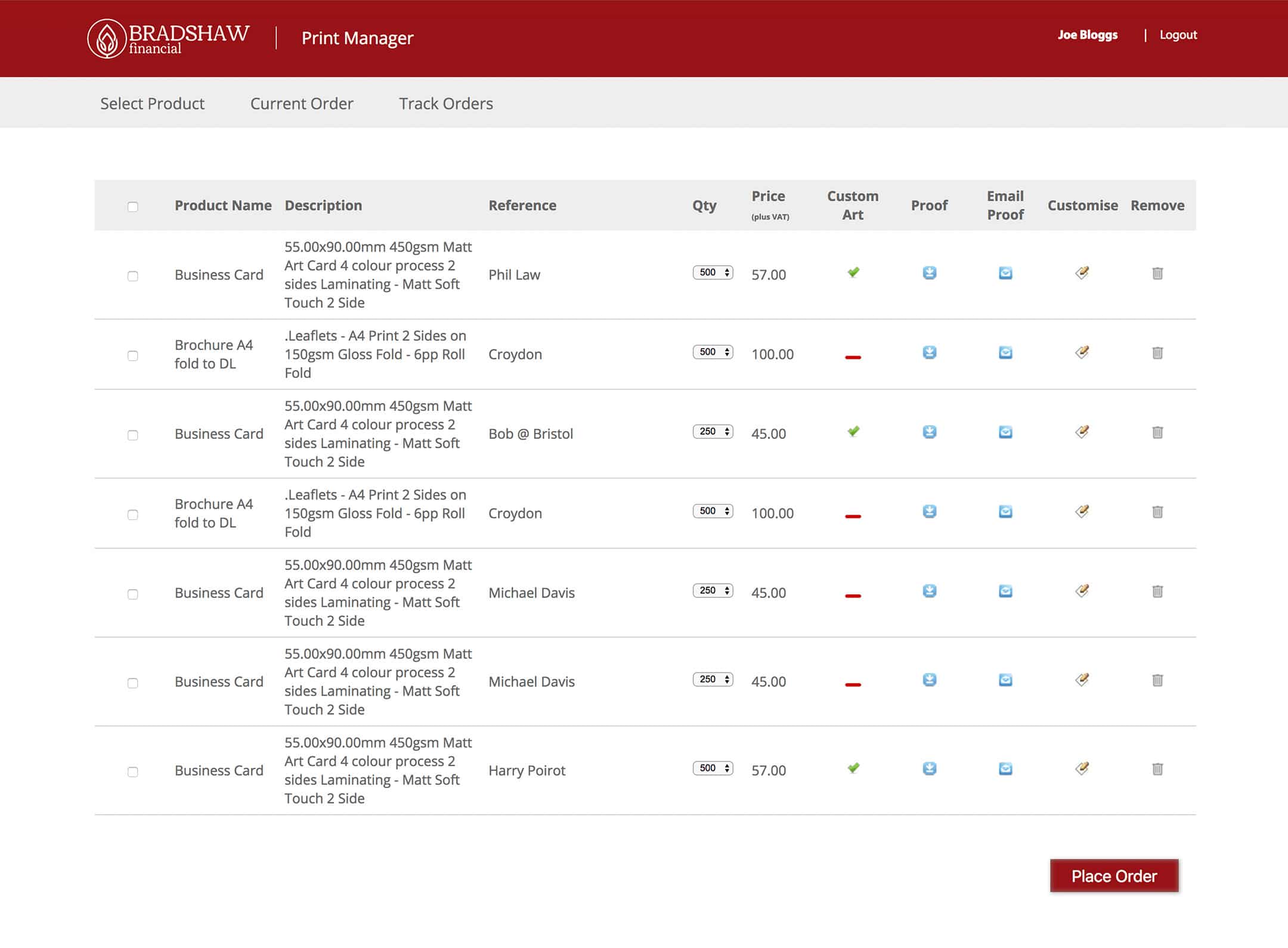Tick the select-all checkbox in the table header

132,207
